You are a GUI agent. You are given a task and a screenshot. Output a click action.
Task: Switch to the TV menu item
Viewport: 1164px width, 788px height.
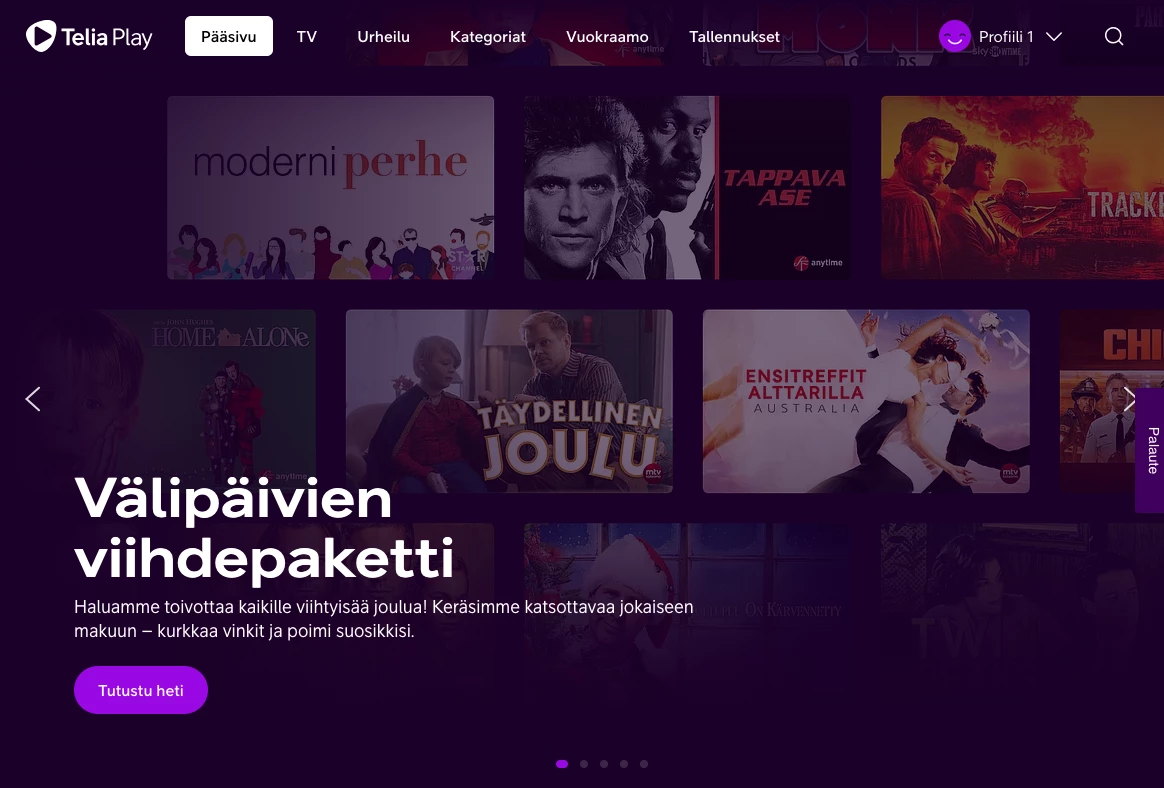point(307,36)
